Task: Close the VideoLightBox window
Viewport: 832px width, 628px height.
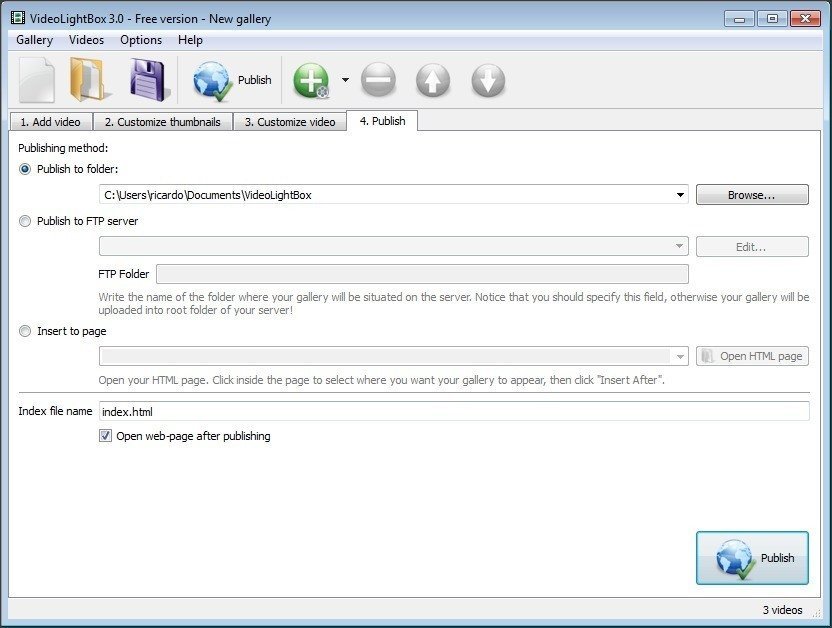Action: pos(805,19)
